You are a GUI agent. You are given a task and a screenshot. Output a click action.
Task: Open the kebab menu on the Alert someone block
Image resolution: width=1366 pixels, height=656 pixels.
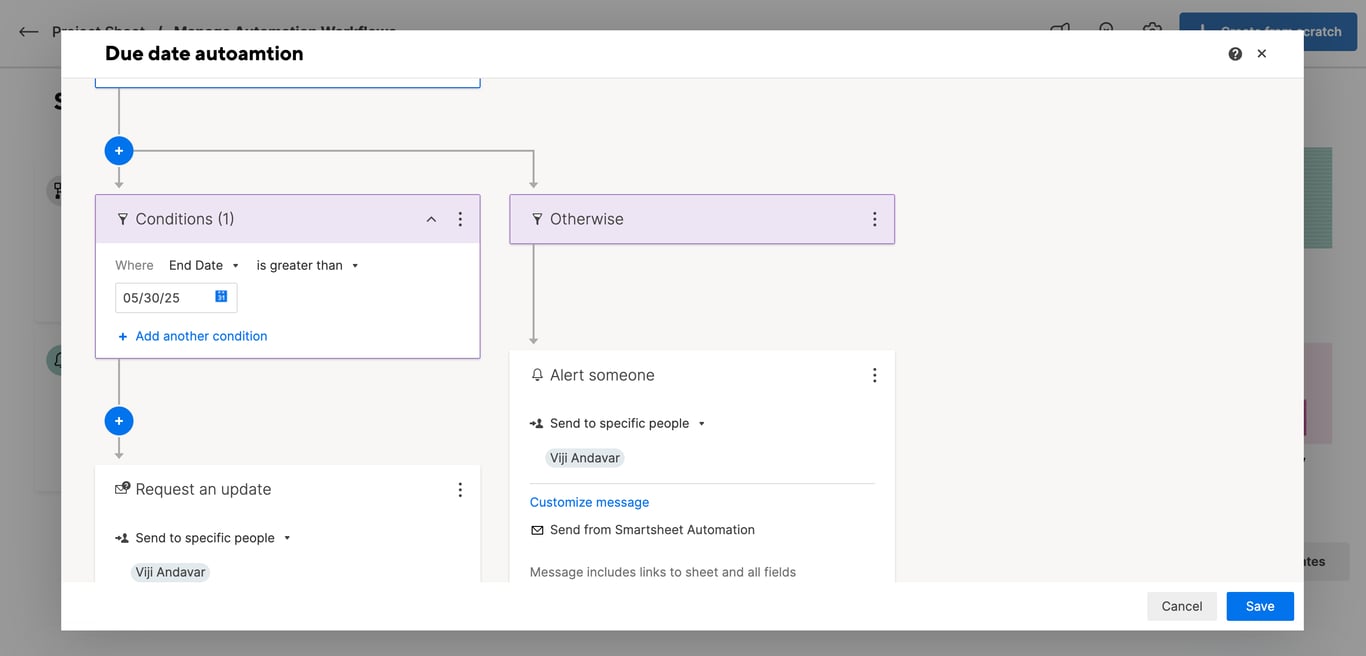pos(875,375)
